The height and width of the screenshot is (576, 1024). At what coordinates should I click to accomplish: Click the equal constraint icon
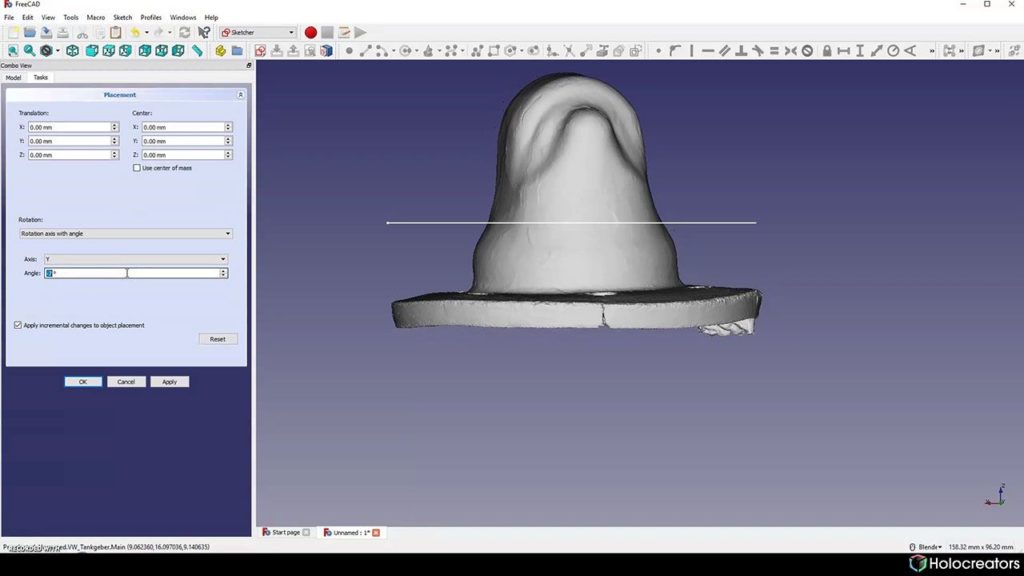pos(774,51)
